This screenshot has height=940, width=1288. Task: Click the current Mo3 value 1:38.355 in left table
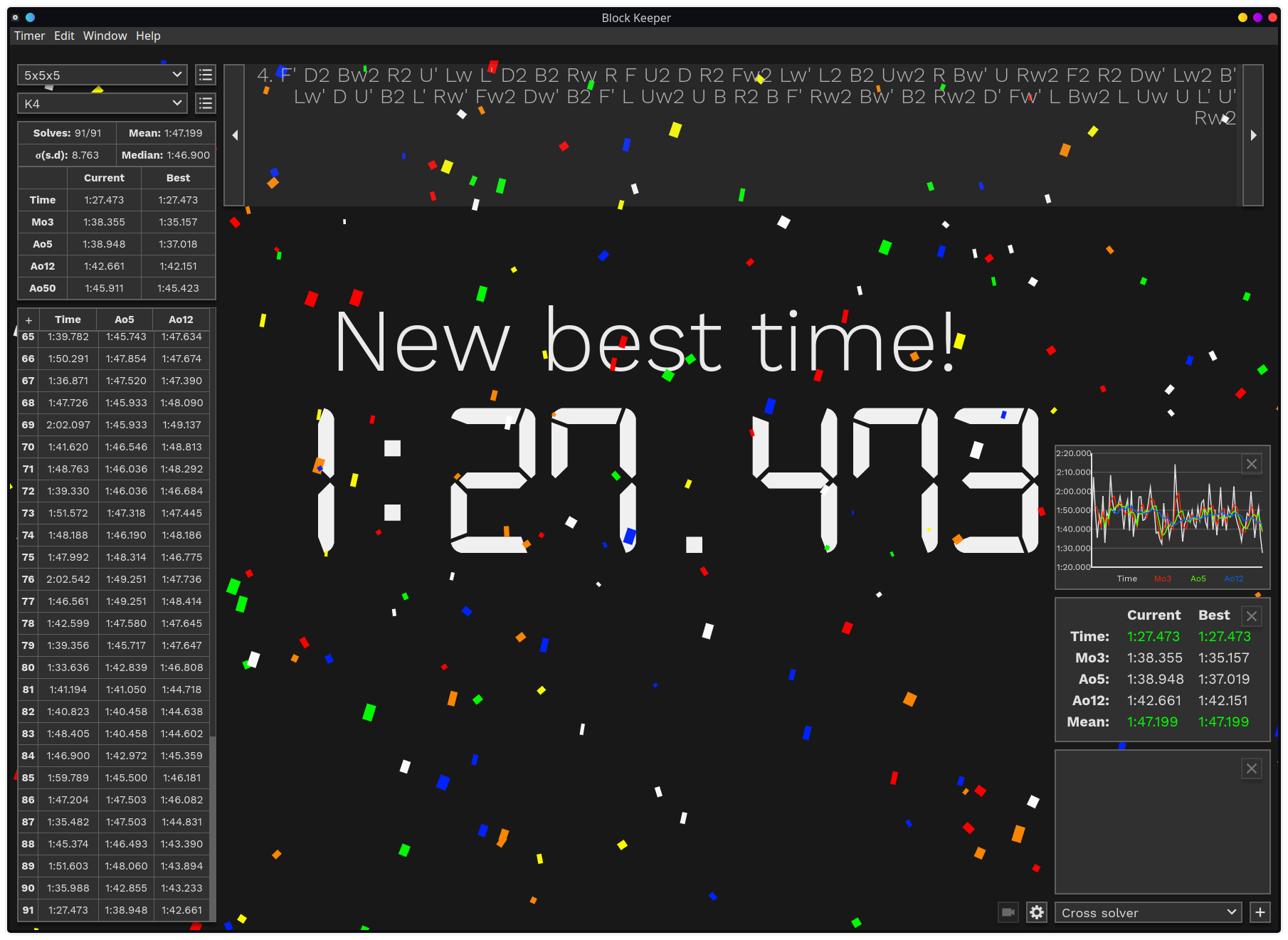tap(104, 222)
